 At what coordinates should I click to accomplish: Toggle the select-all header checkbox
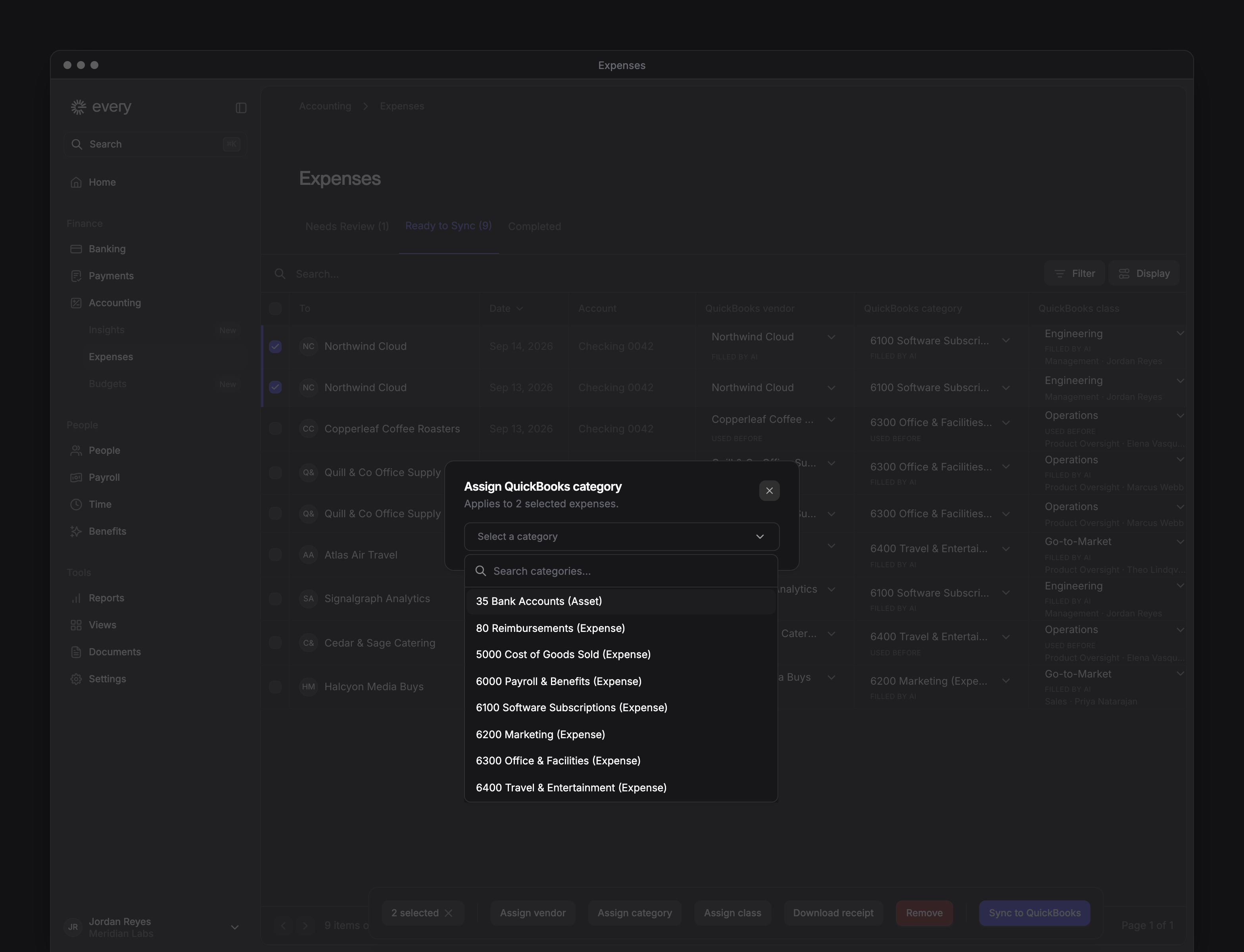point(275,308)
